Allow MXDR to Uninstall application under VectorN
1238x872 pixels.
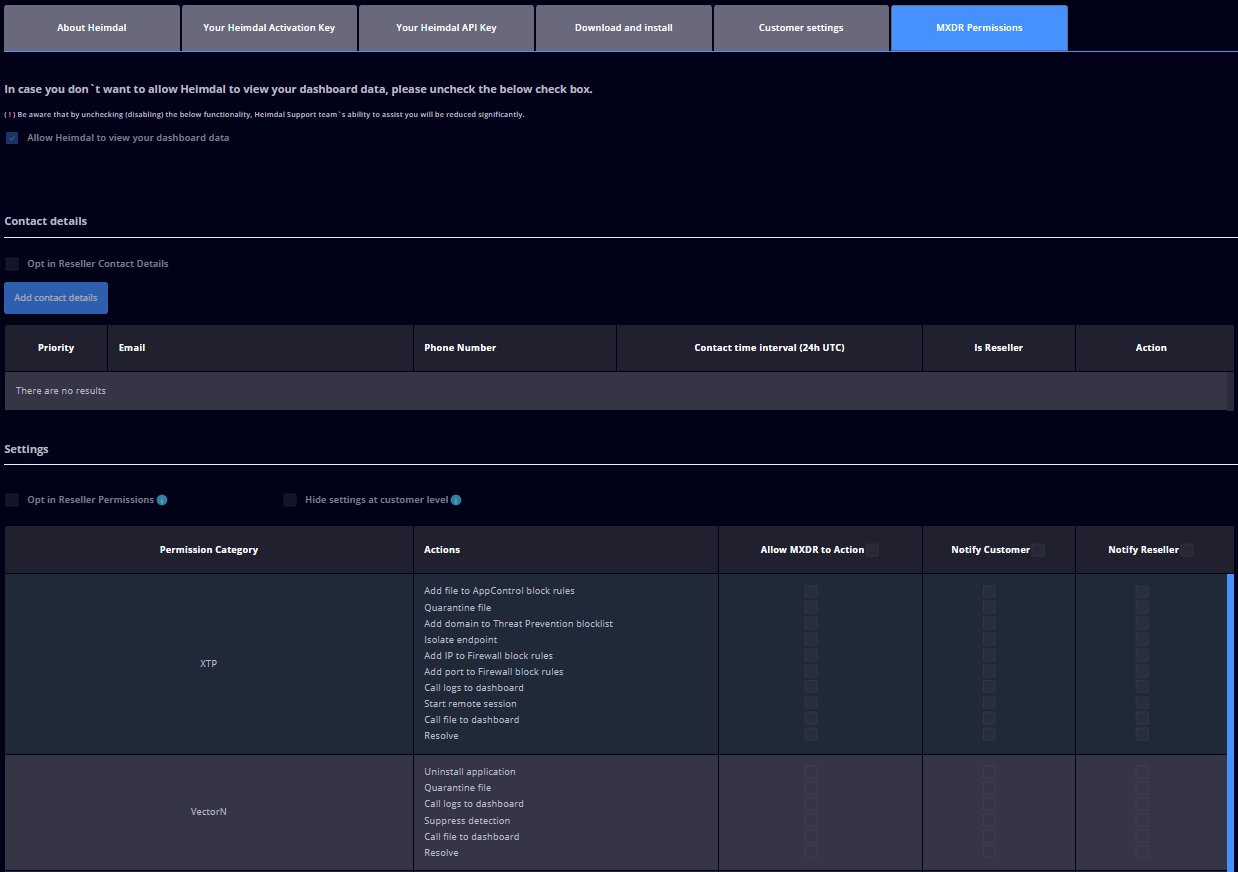810,771
